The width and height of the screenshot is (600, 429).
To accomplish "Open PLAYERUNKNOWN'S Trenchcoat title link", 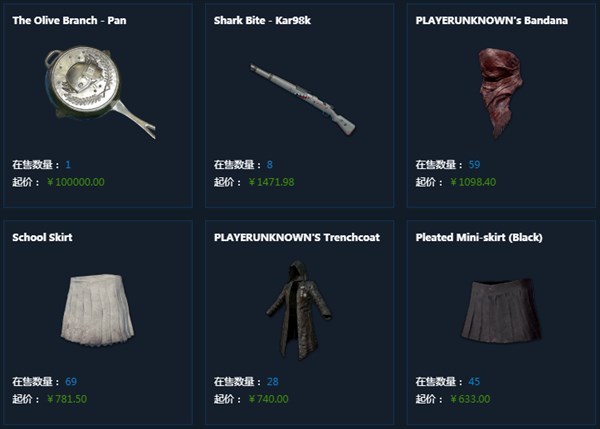I will pos(297,237).
